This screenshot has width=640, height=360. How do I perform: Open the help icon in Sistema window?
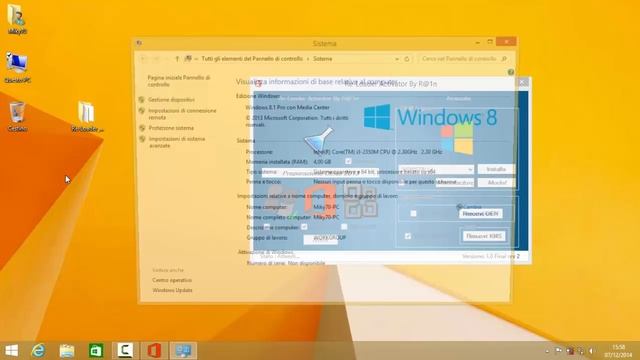click(511, 72)
